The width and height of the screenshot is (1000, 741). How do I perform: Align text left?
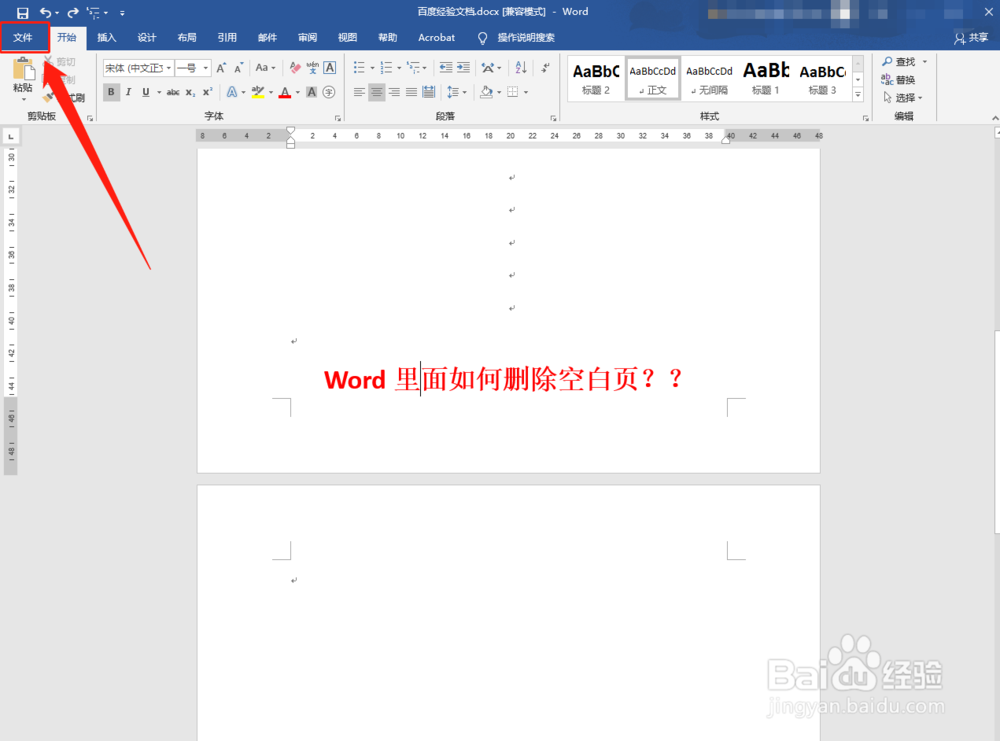pyautogui.click(x=359, y=92)
